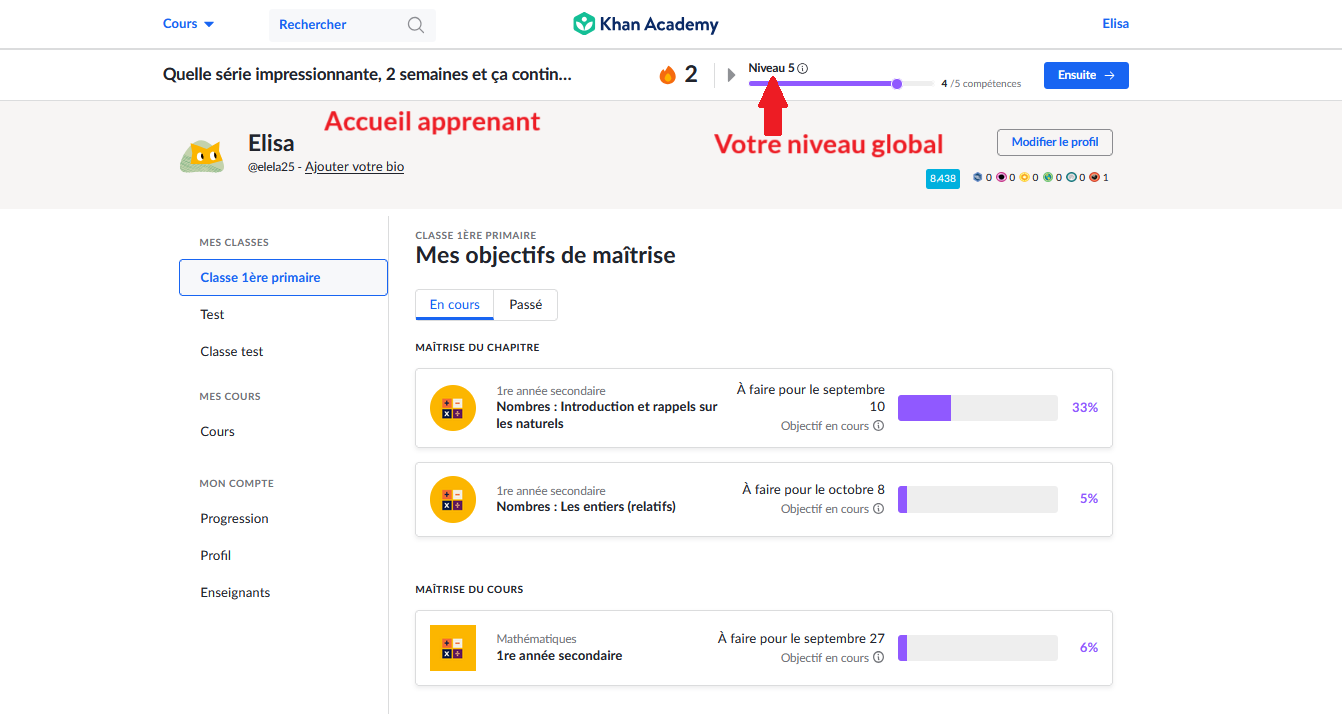
Task: Open the bold 1re année secondaire course title
Action: [559, 656]
